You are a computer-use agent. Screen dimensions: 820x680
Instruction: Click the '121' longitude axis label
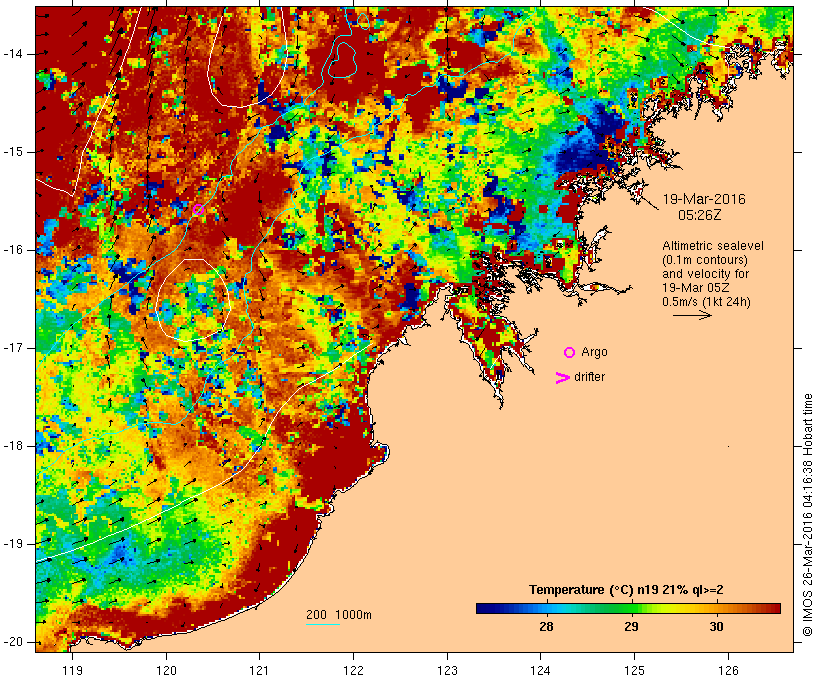pos(259,671)
